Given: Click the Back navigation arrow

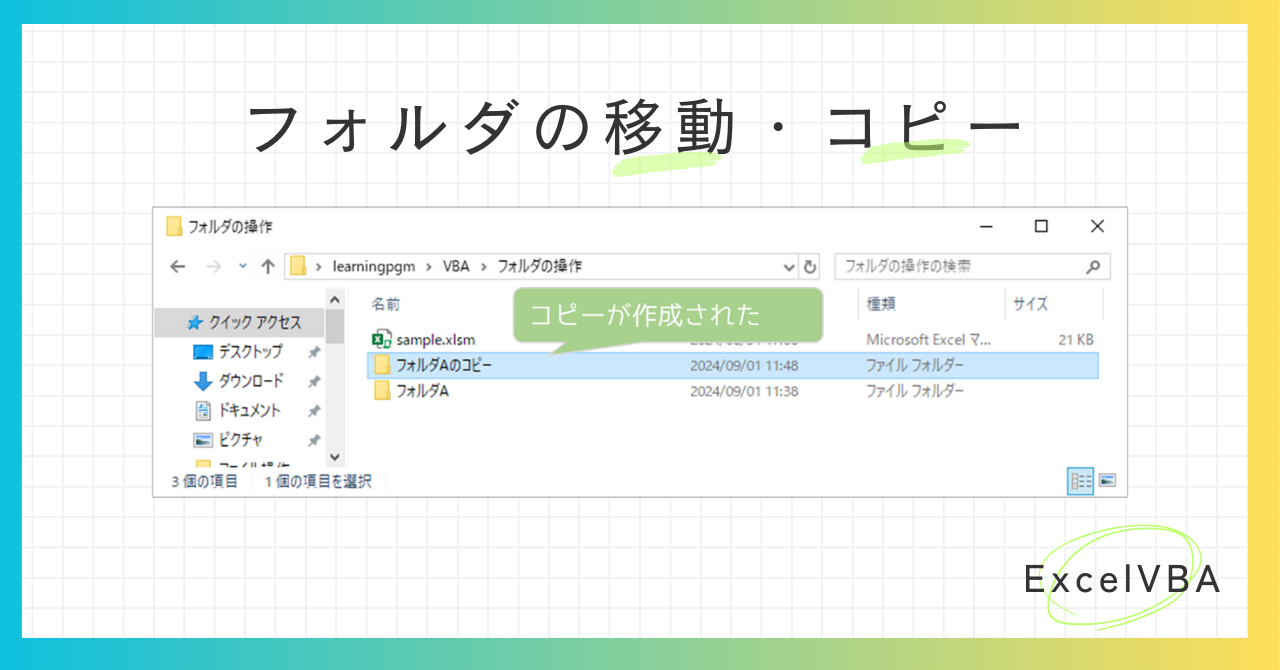Looking at the screenshot, I should (178, 267).
